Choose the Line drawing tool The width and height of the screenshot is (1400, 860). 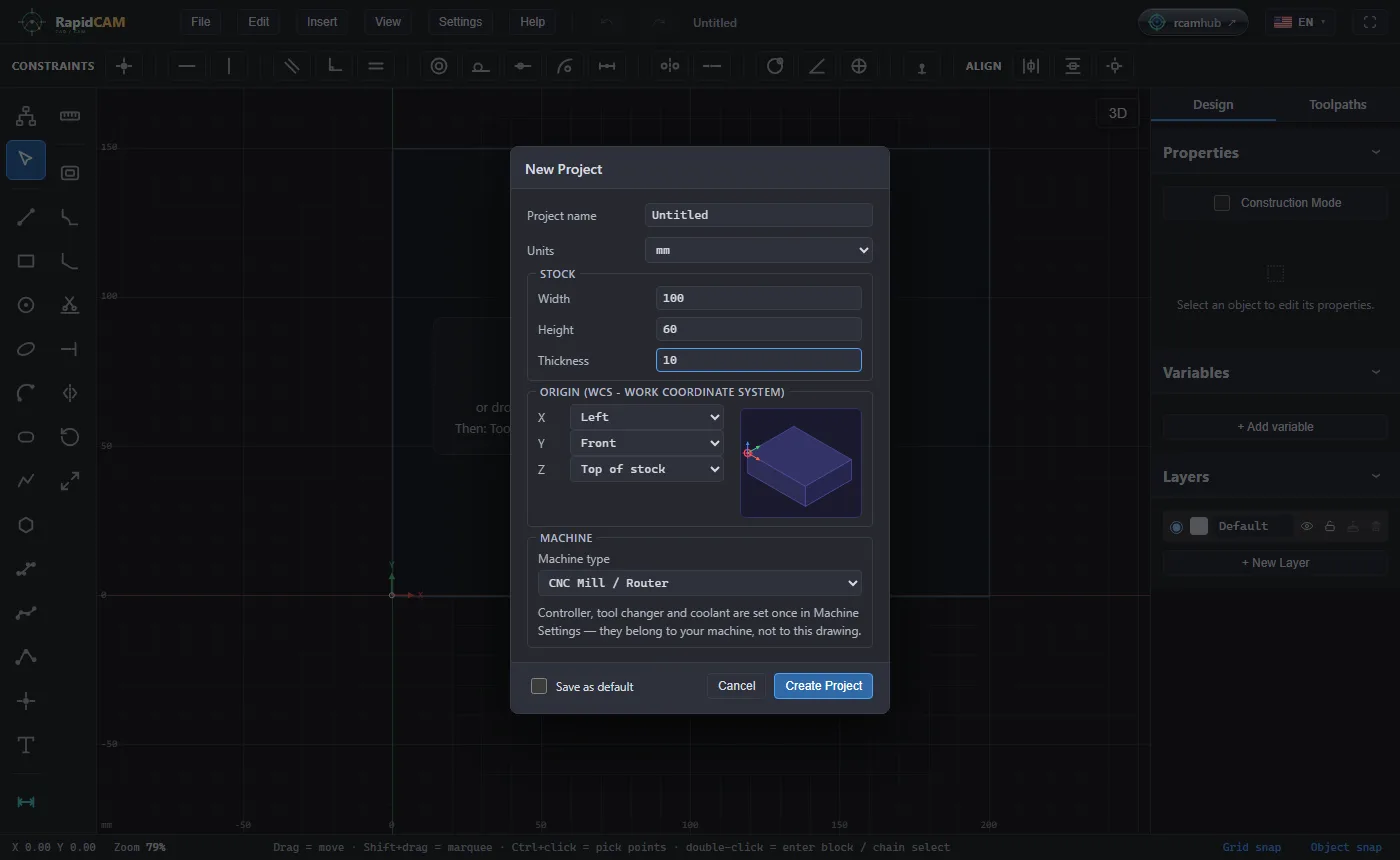coord(26,217)
